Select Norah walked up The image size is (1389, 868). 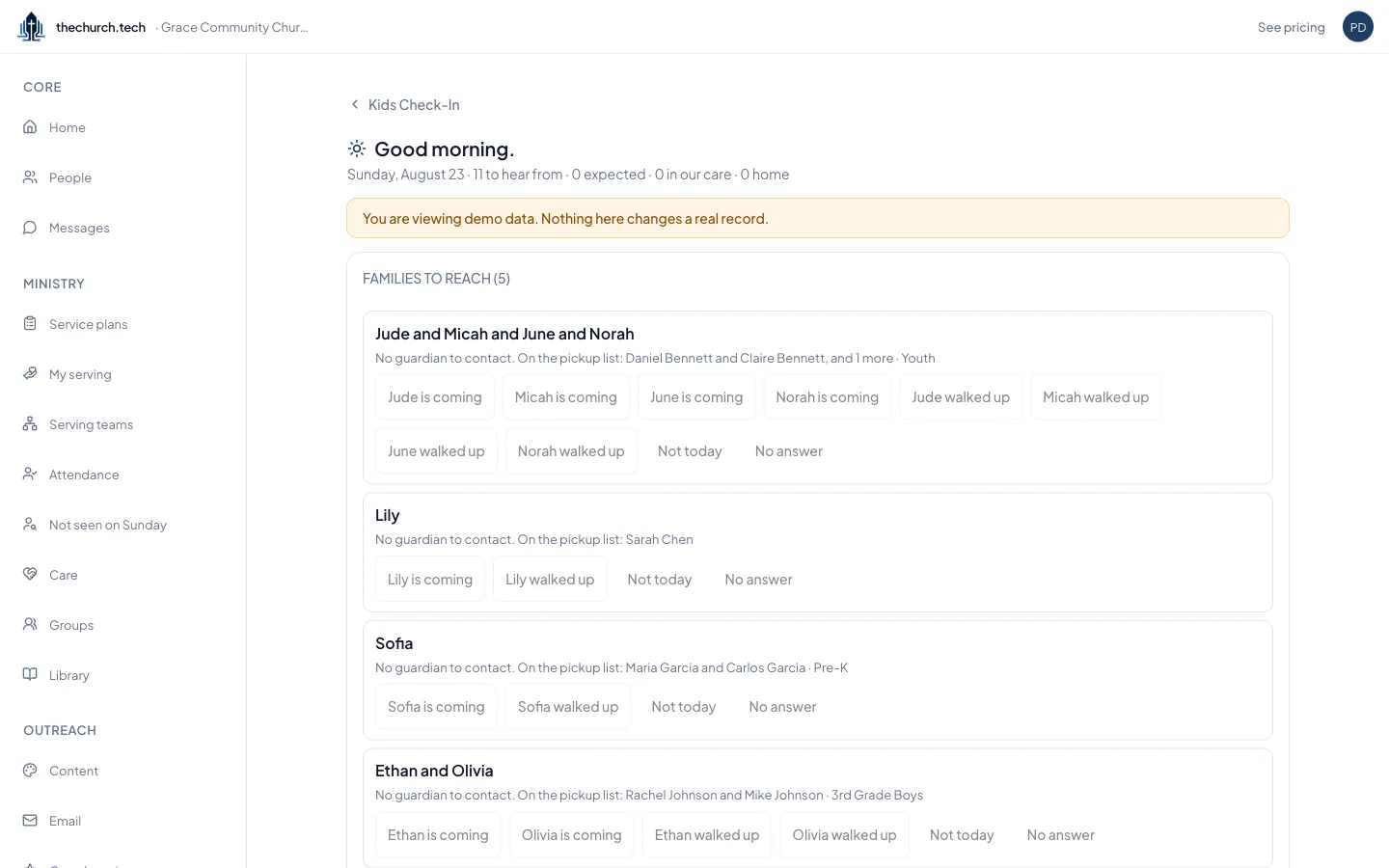click(x=571, y=451)
